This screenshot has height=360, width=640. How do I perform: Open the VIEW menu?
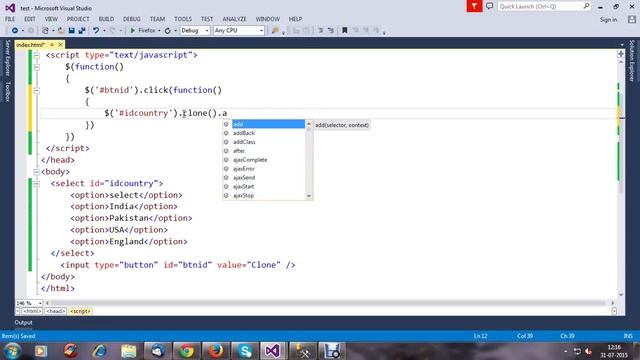click(x=51, y=19)
